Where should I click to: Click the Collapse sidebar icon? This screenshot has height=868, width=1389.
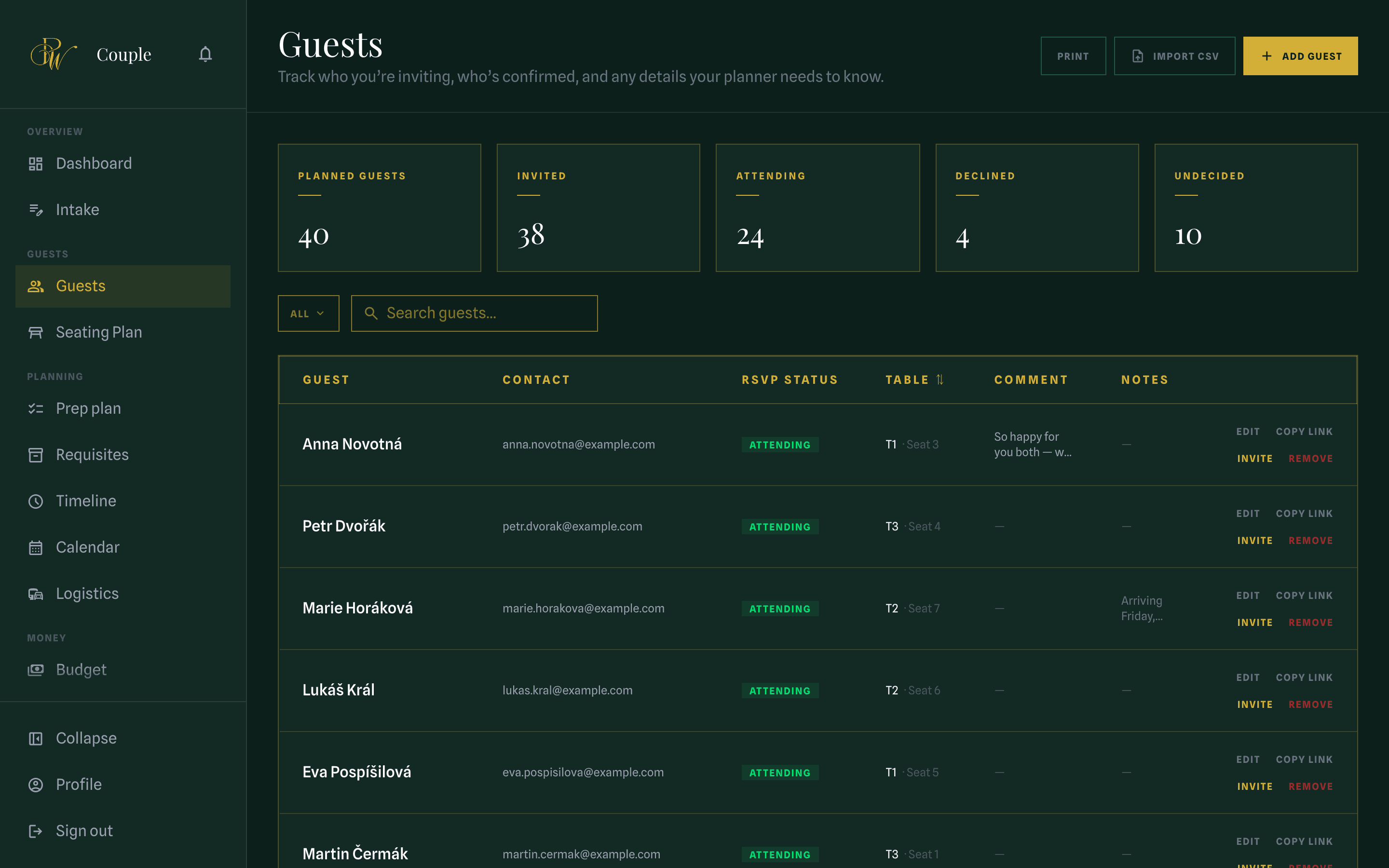[36, 739]
